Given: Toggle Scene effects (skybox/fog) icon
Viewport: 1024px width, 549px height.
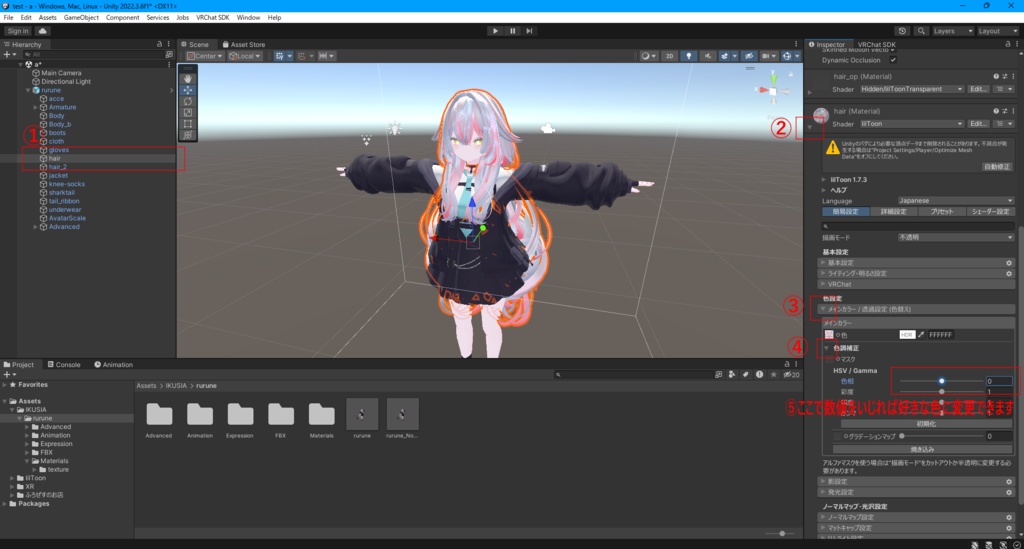Looking at the screenshot, I should click(x=726, y=56).
